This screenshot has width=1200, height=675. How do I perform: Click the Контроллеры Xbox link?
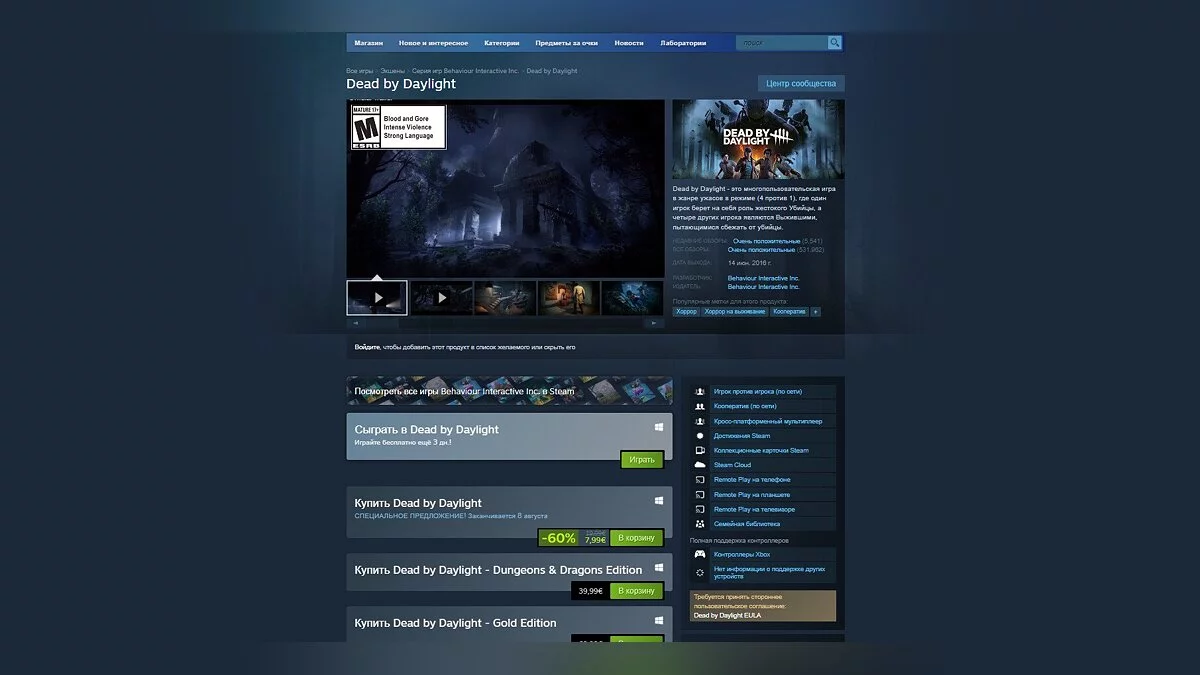pos(742,554)
